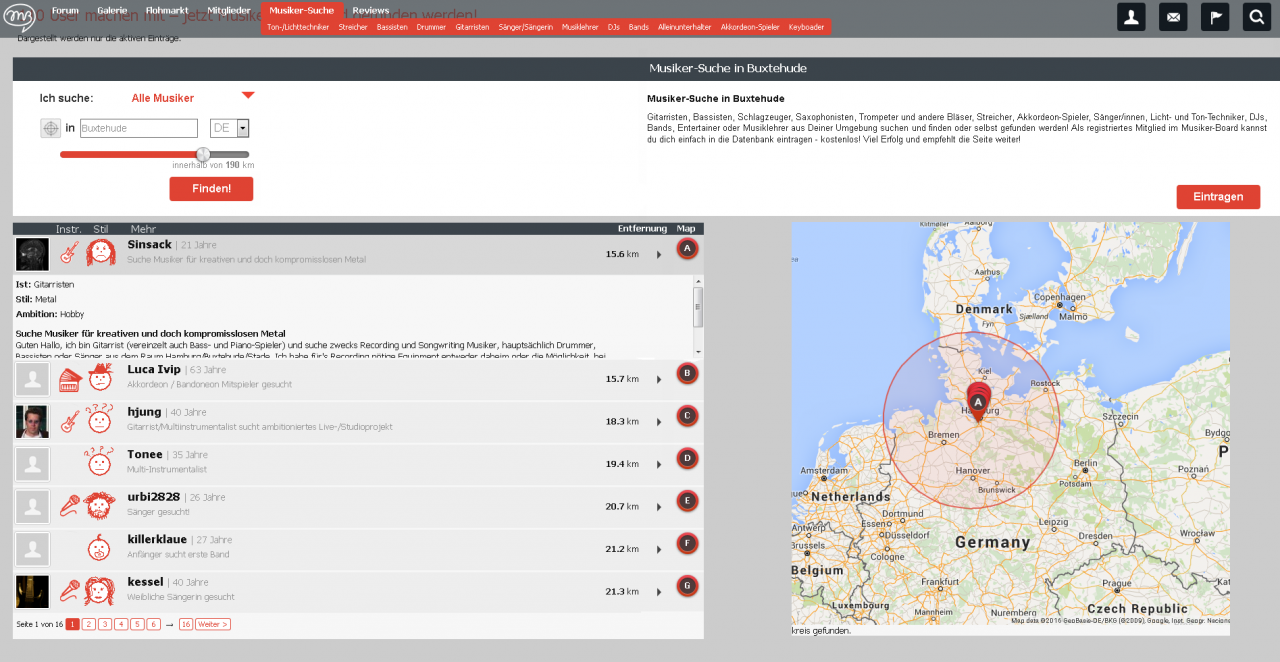Open the Forum menu item
The image size is (1280, 662).
click(x=65, y=10)
